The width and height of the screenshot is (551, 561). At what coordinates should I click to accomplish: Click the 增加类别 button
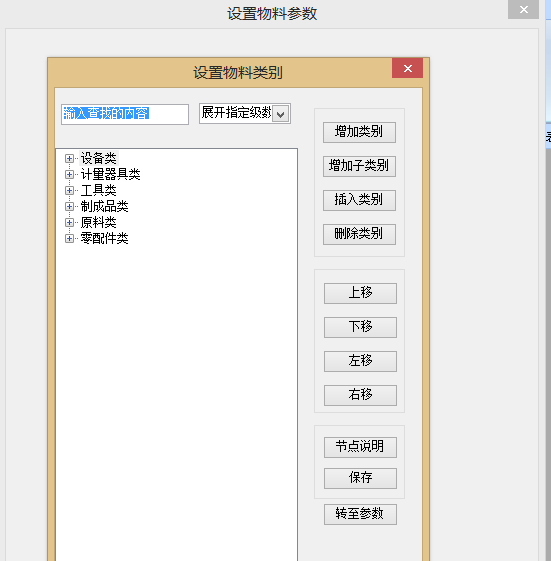coord(359,132)
